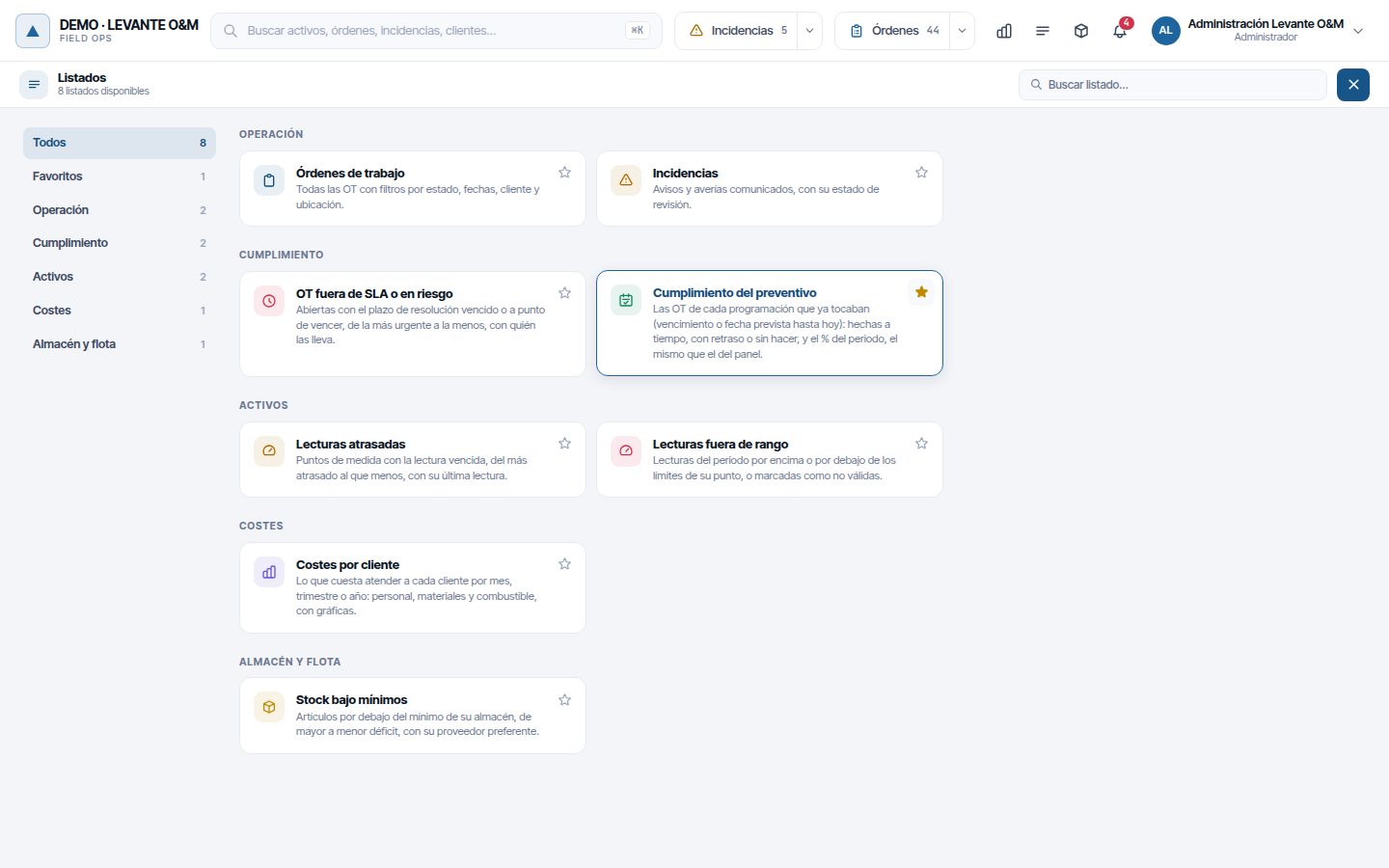Favorite the Costes por cliente listing

(564, 564)
